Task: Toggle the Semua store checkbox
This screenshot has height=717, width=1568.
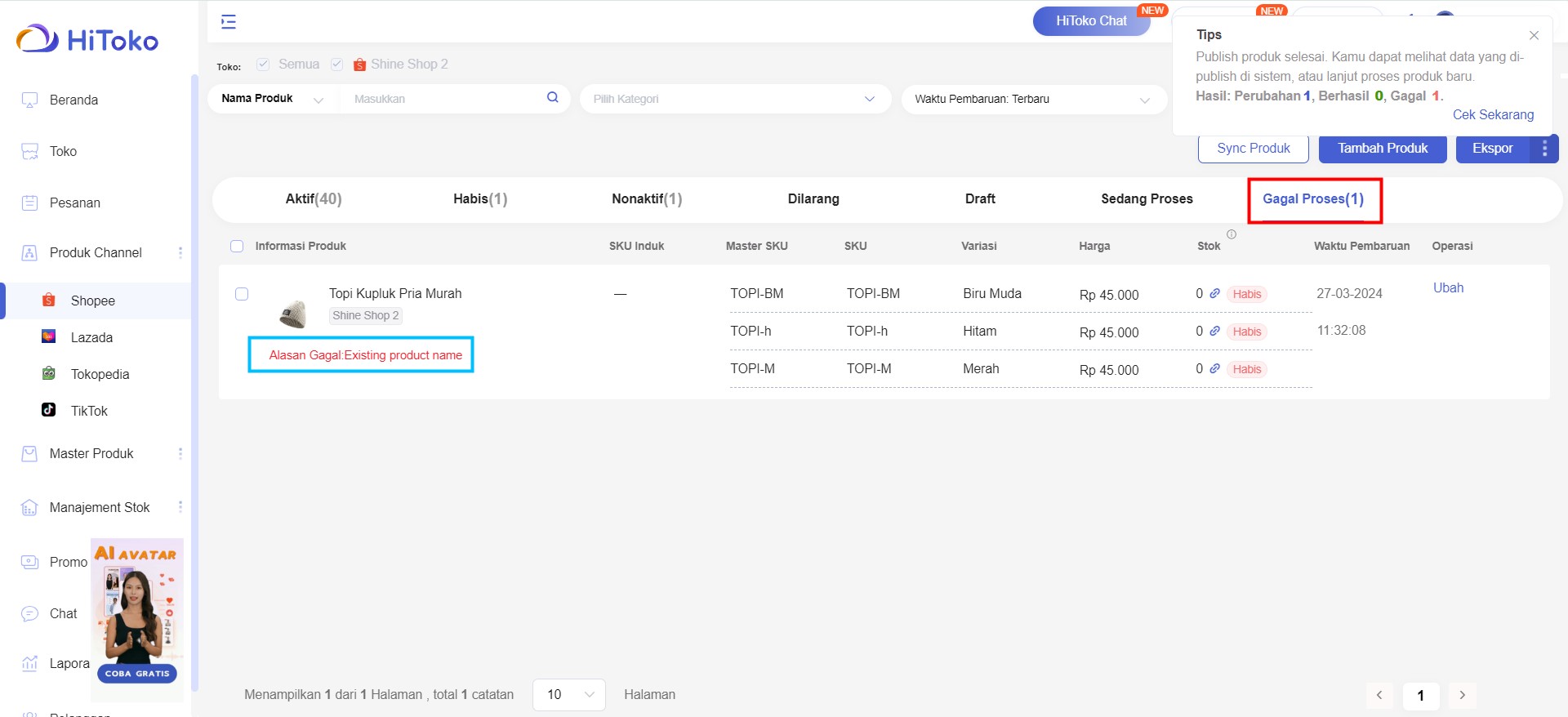Action: pos(263,65)
